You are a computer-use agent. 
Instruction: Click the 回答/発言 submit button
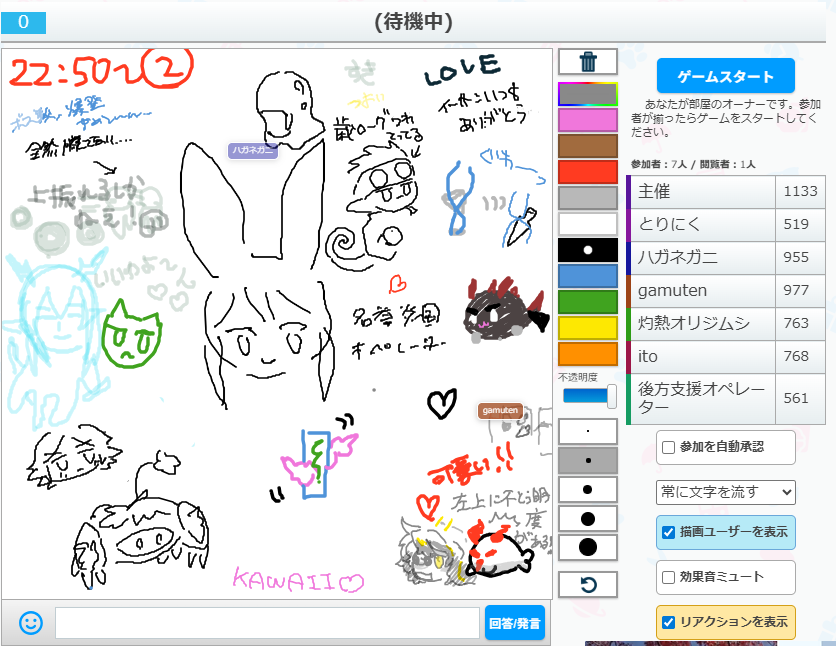(x=515, y=623)
